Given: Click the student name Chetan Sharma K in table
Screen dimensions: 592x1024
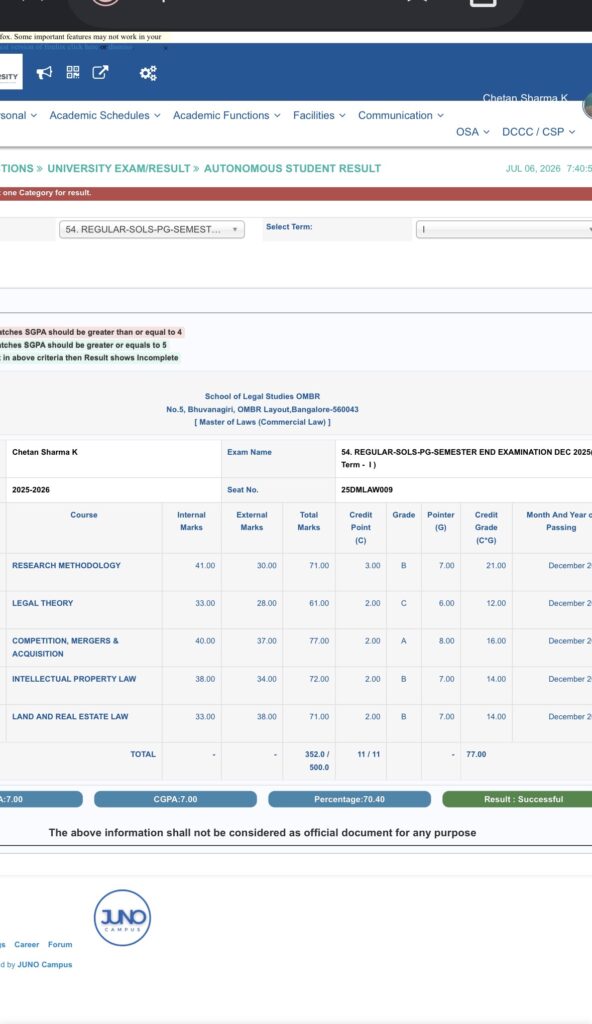Looking at the screenshot, I should 44,452.
